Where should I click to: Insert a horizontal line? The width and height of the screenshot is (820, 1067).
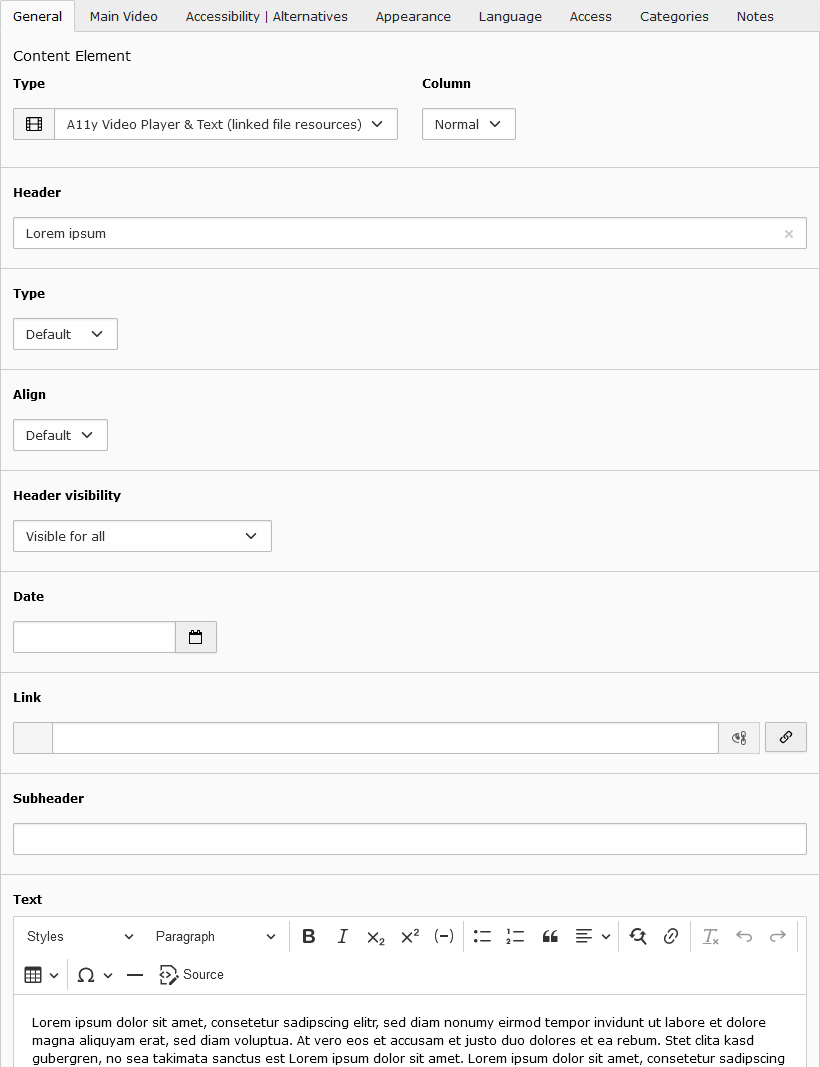coord(135,974)
